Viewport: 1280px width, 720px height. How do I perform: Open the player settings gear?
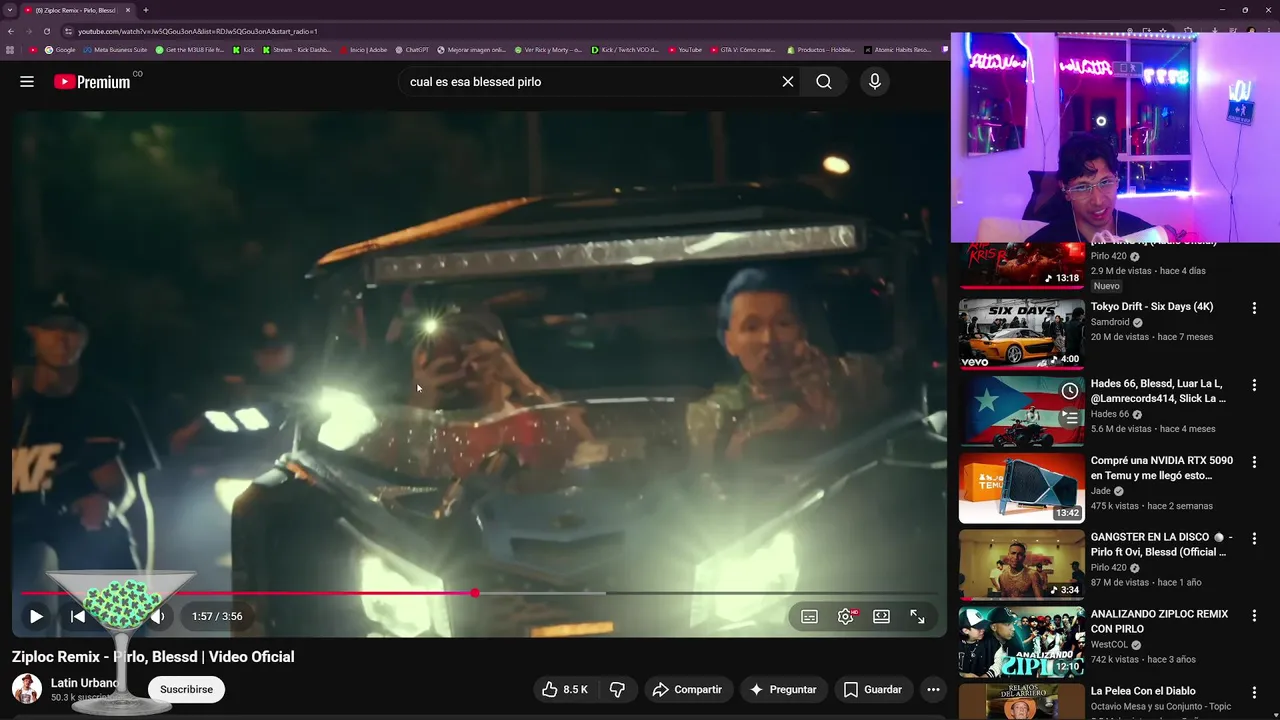click(846, 616)
